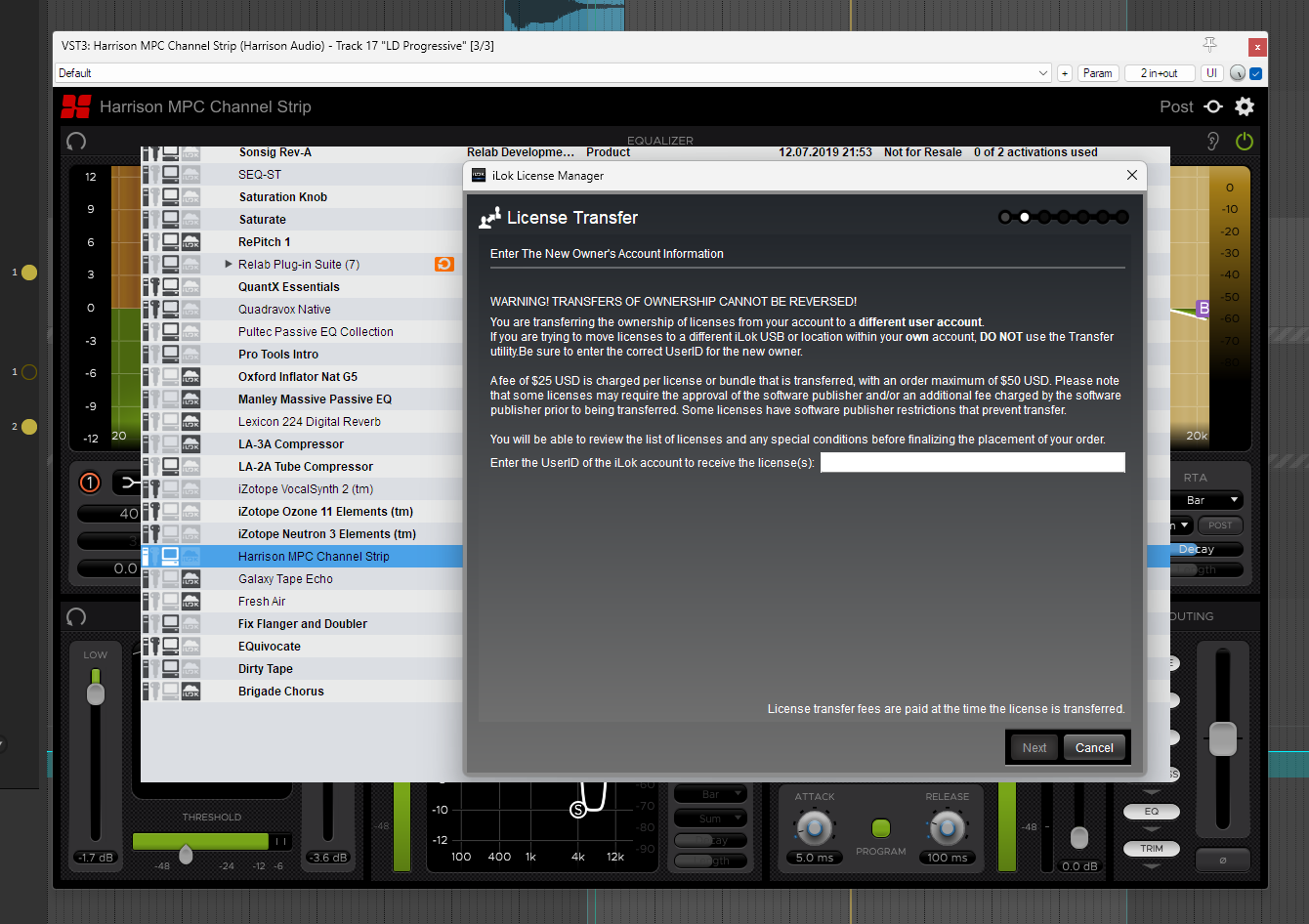Select the Oxford Inflator Nat G5 license
Image resolution: width=1309 pixels, height=924 pixels.
(x=302, y=376)
